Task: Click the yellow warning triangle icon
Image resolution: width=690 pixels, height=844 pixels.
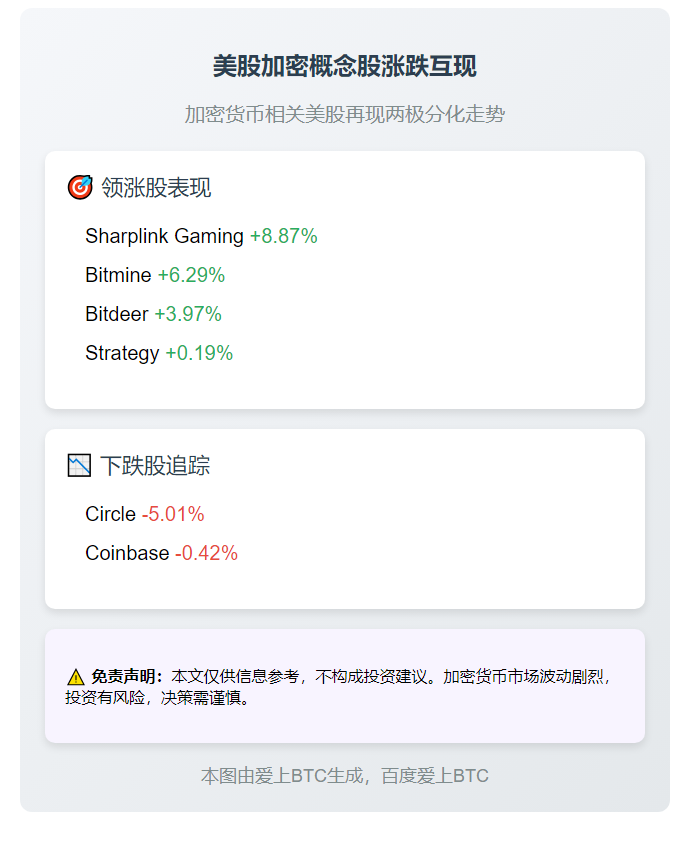Action: point(76,677)
